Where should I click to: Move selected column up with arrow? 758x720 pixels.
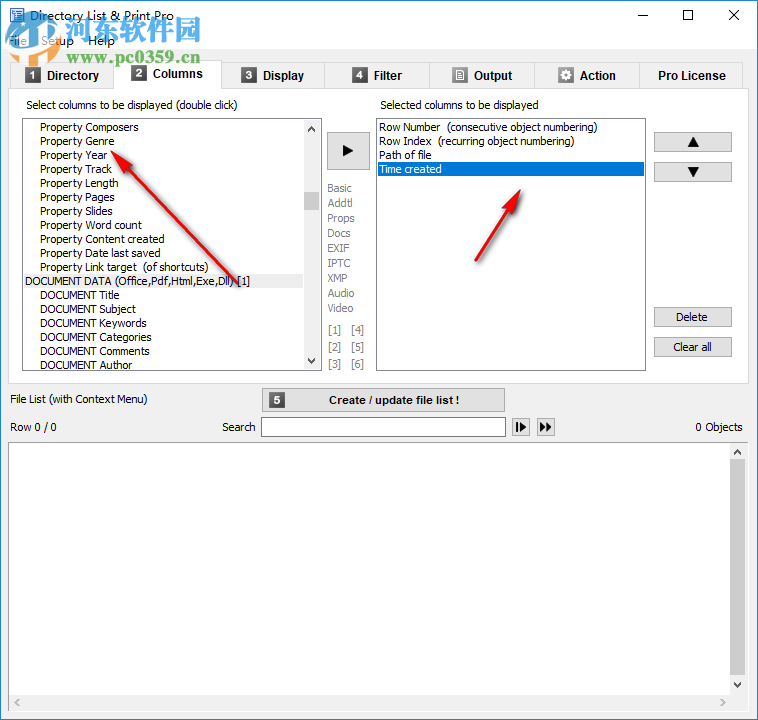coord(693,142)
